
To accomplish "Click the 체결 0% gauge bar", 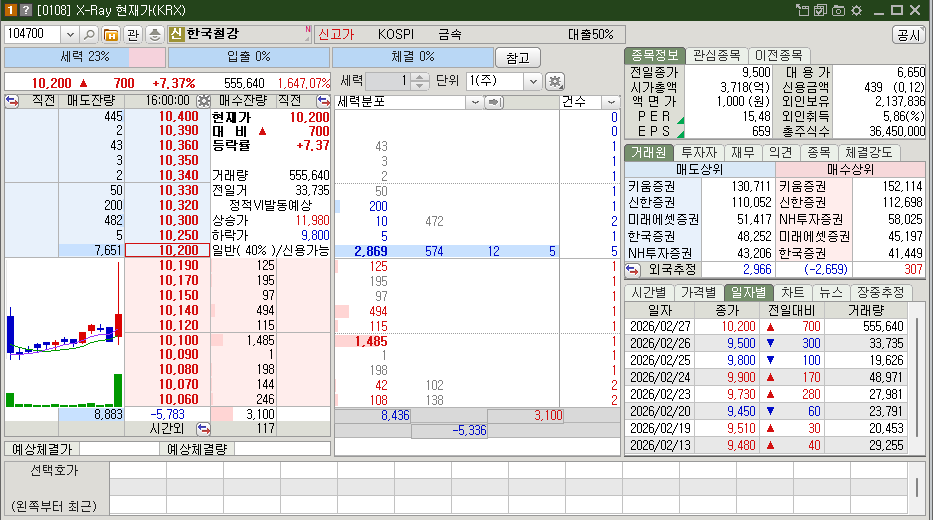I will (x=413, y=57).
